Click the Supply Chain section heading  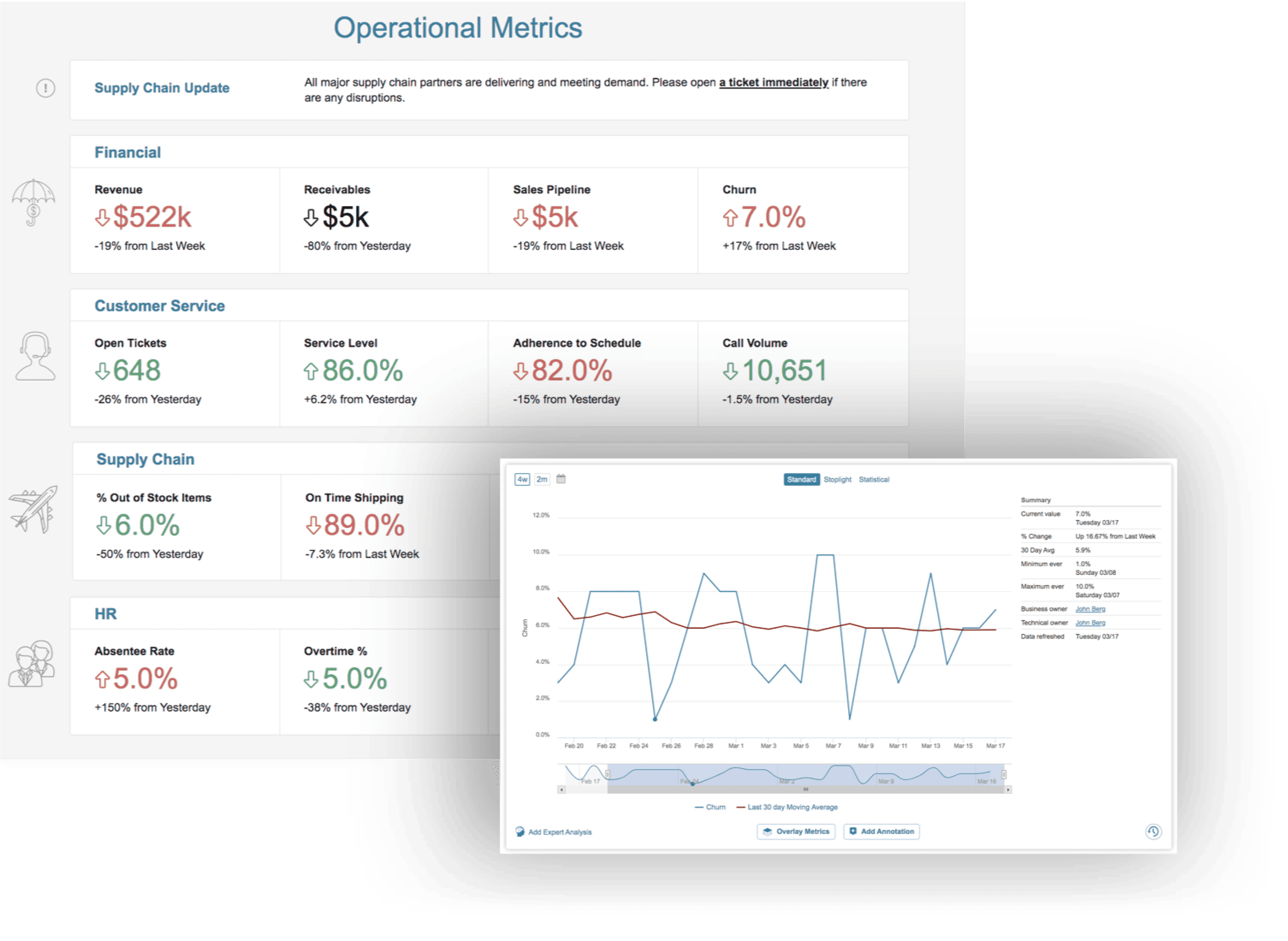145,459
